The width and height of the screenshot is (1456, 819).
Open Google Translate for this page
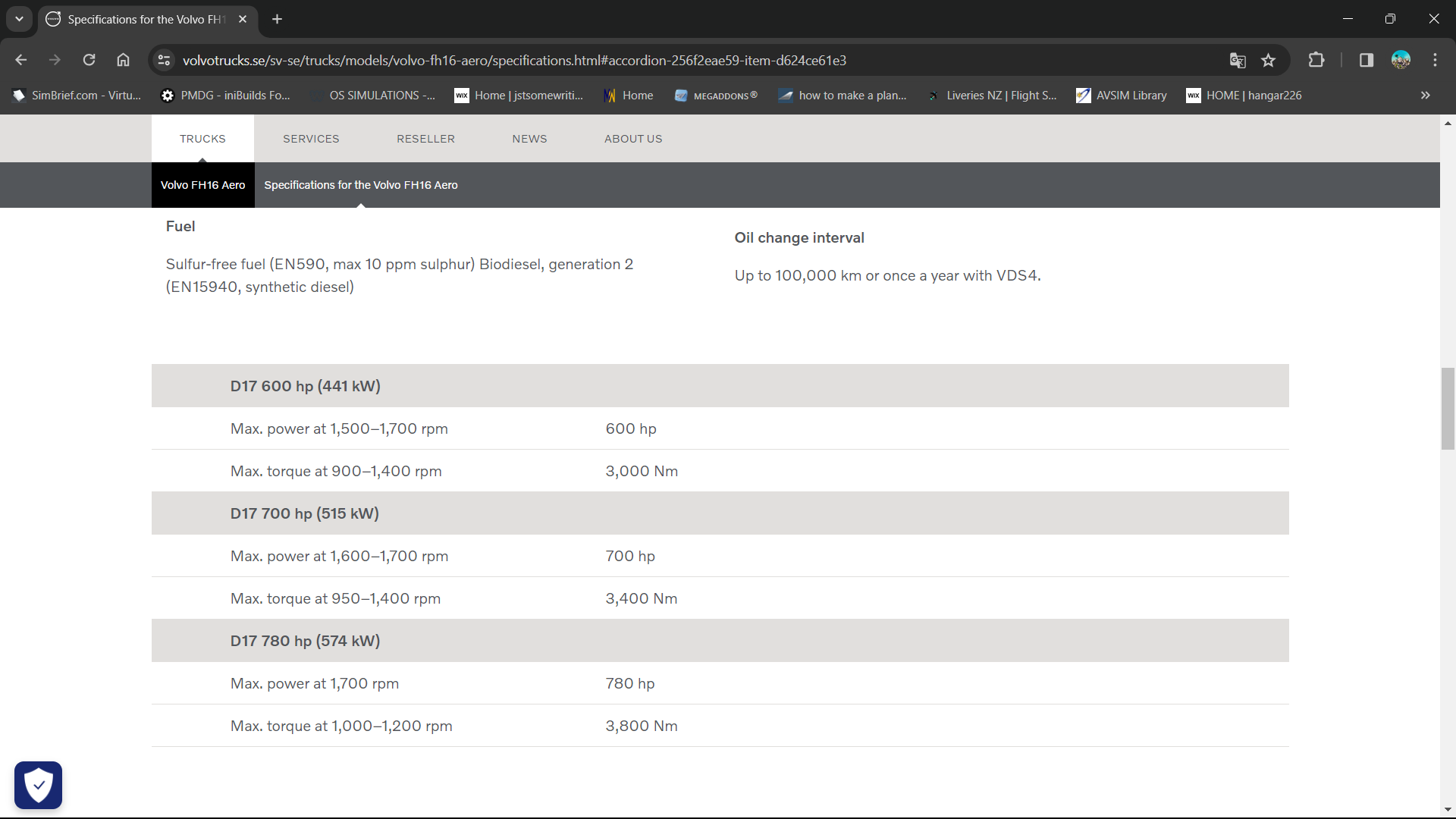pos(1238,60)
